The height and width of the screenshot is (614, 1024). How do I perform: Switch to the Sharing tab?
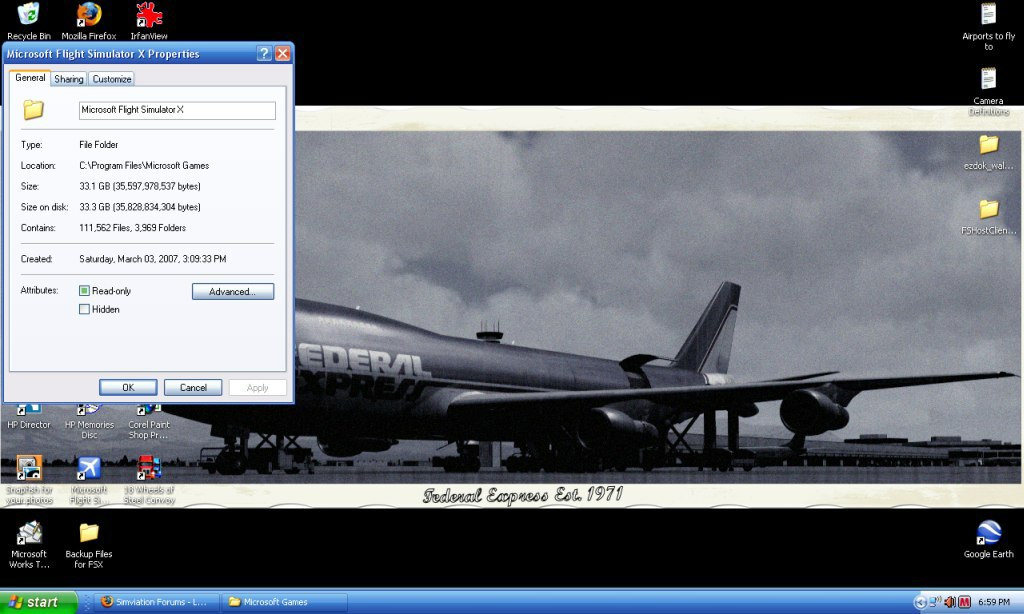click(x=69, y=79)
